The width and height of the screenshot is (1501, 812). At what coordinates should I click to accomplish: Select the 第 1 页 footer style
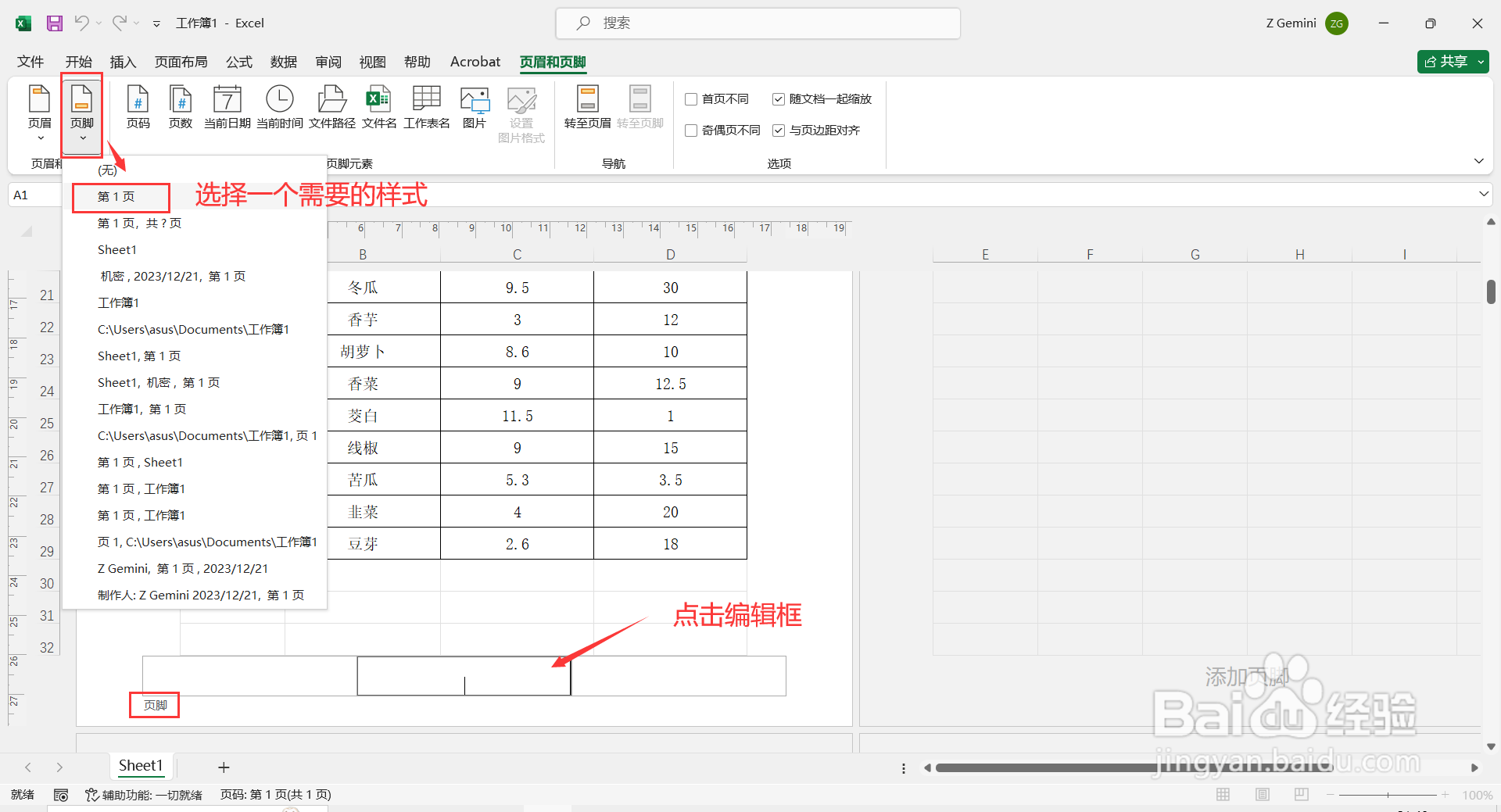tap(119, 196)
